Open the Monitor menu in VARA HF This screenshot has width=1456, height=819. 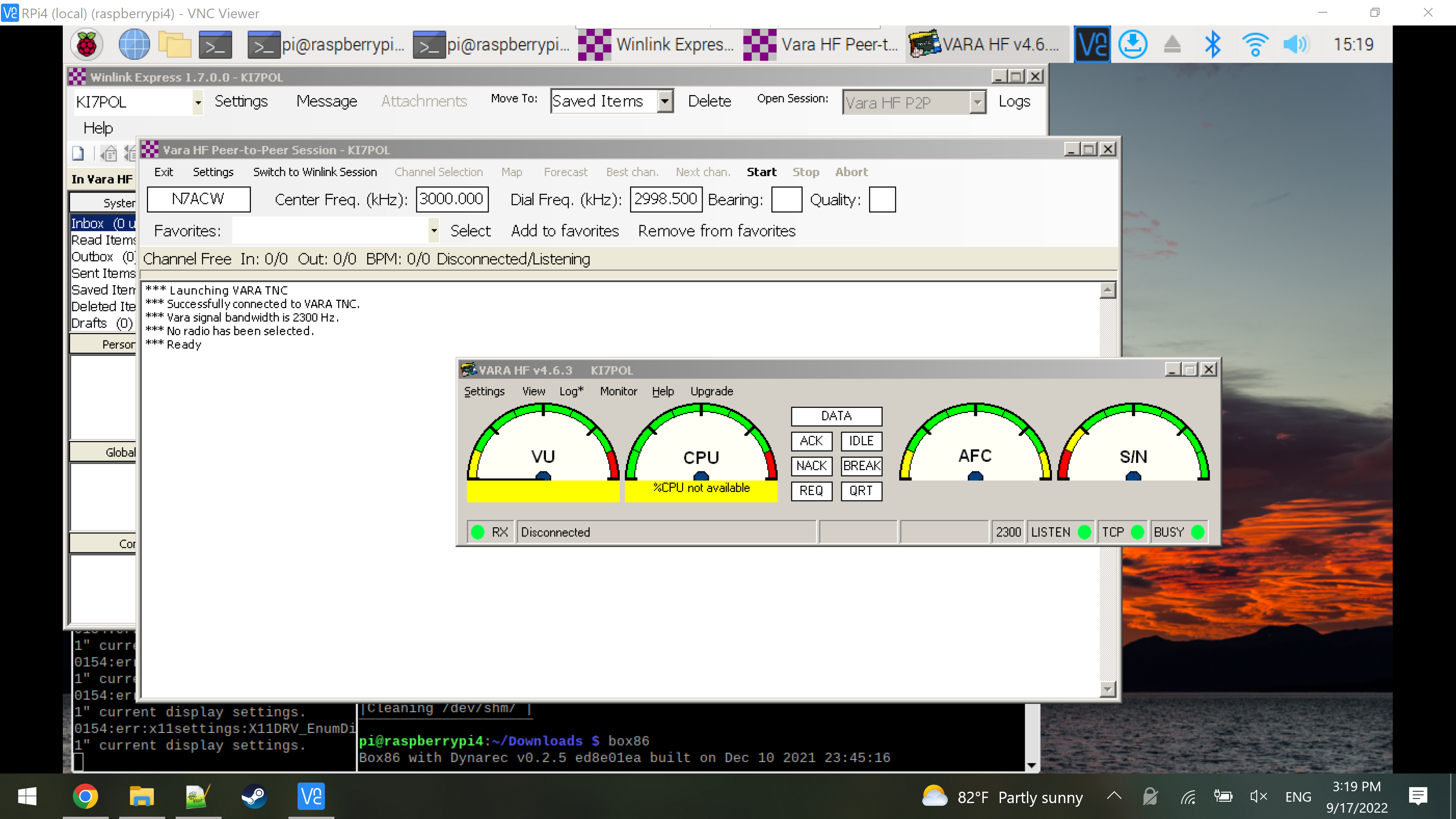(618, 391)
